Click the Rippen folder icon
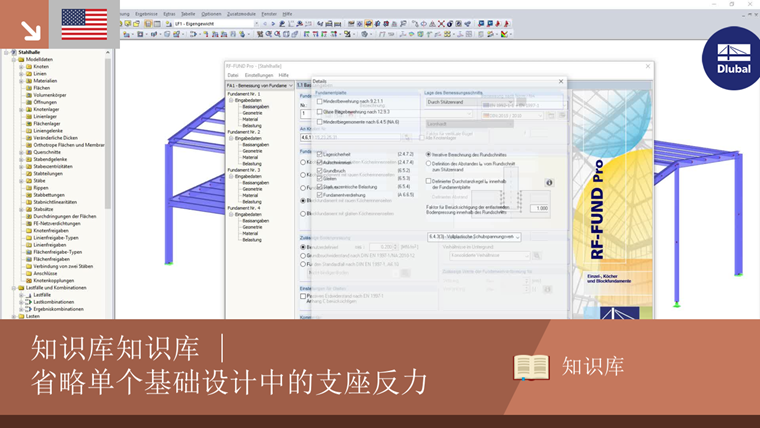The width and height of the screenshot is (760, 428). pyautogui.click(x=29, y=188)
